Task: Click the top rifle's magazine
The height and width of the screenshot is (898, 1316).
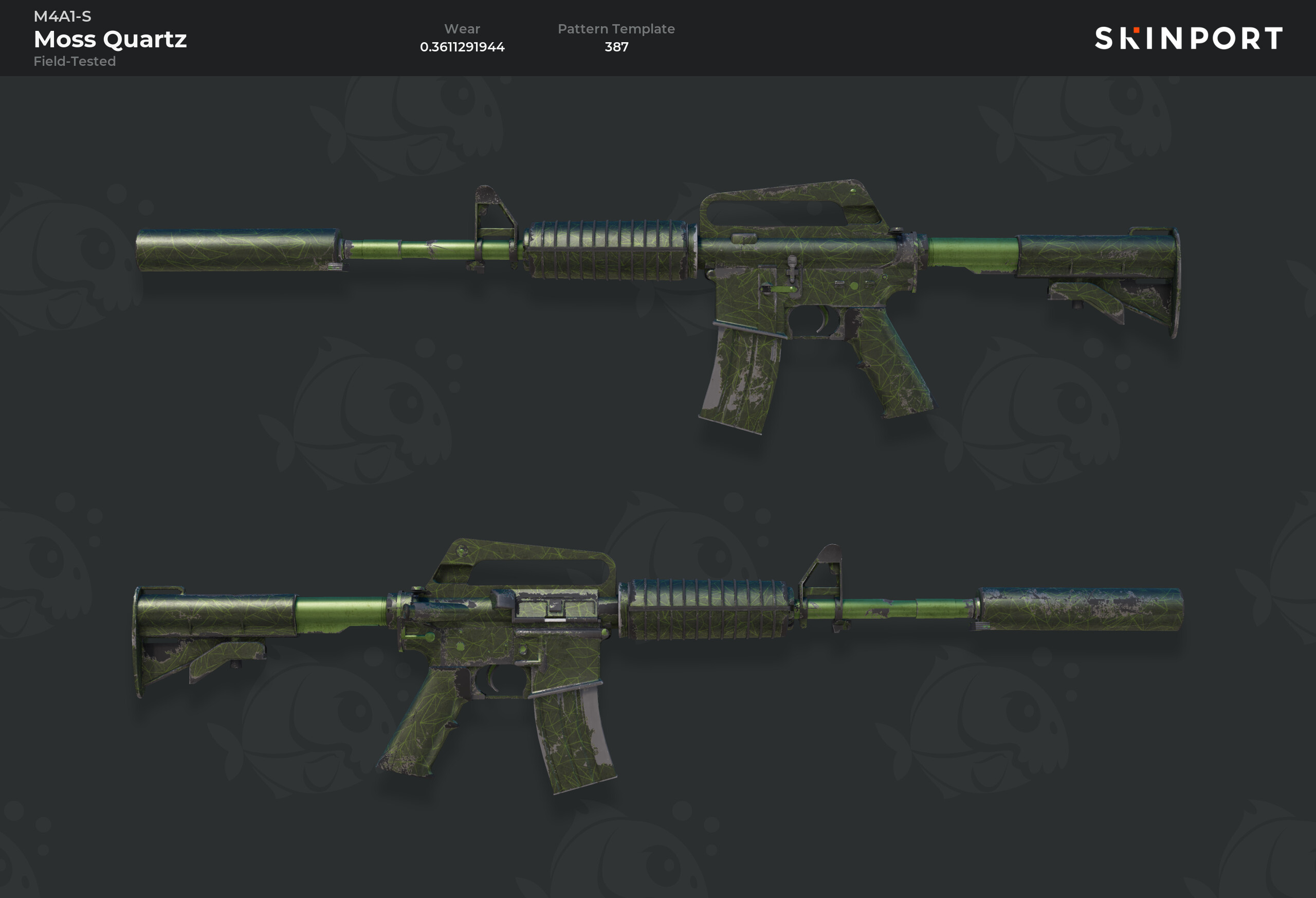Action: click(x=740, y=378)
